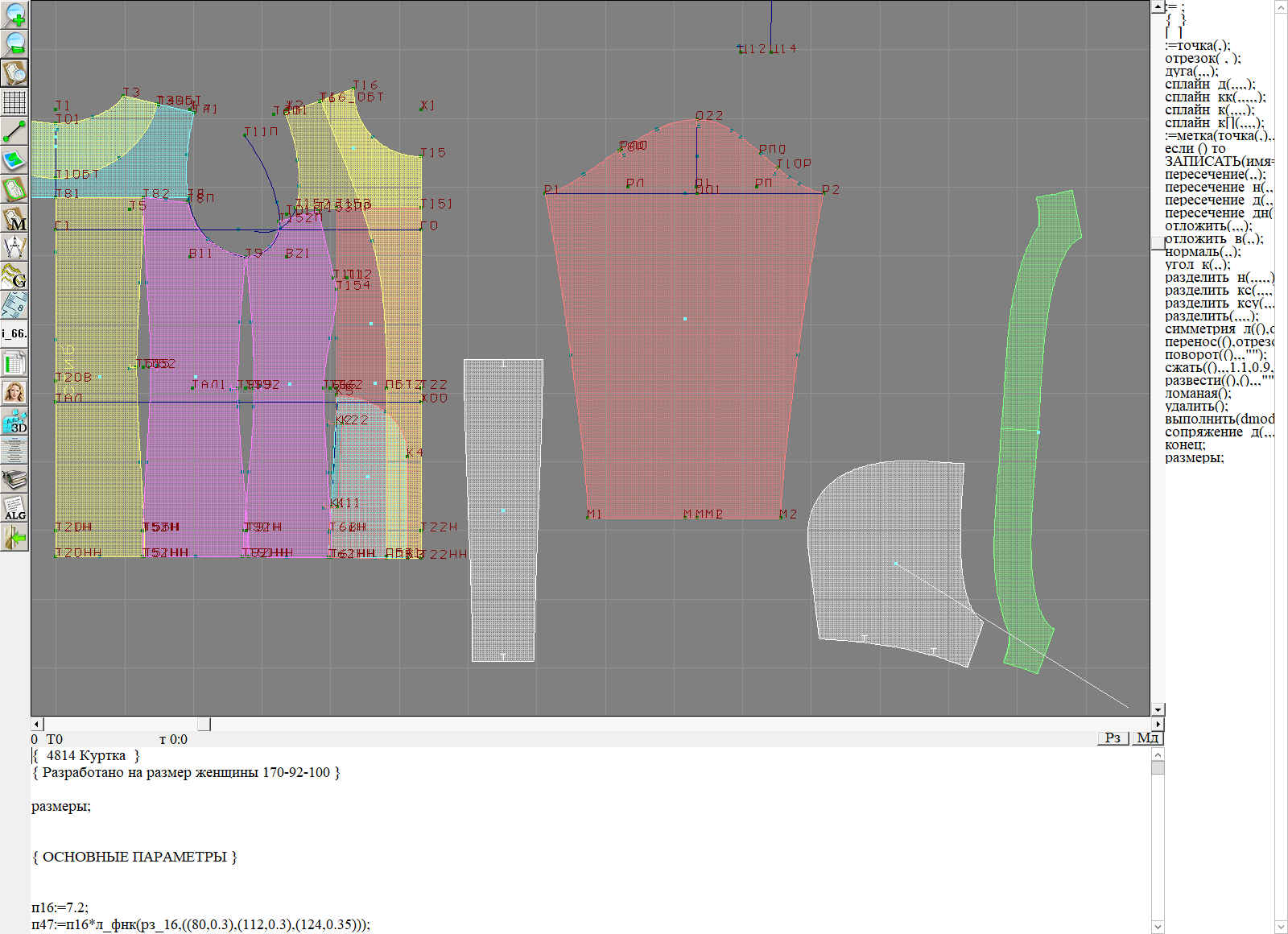
Task: Open the pattern piece 'M' icon
Action: coord(14,219)
